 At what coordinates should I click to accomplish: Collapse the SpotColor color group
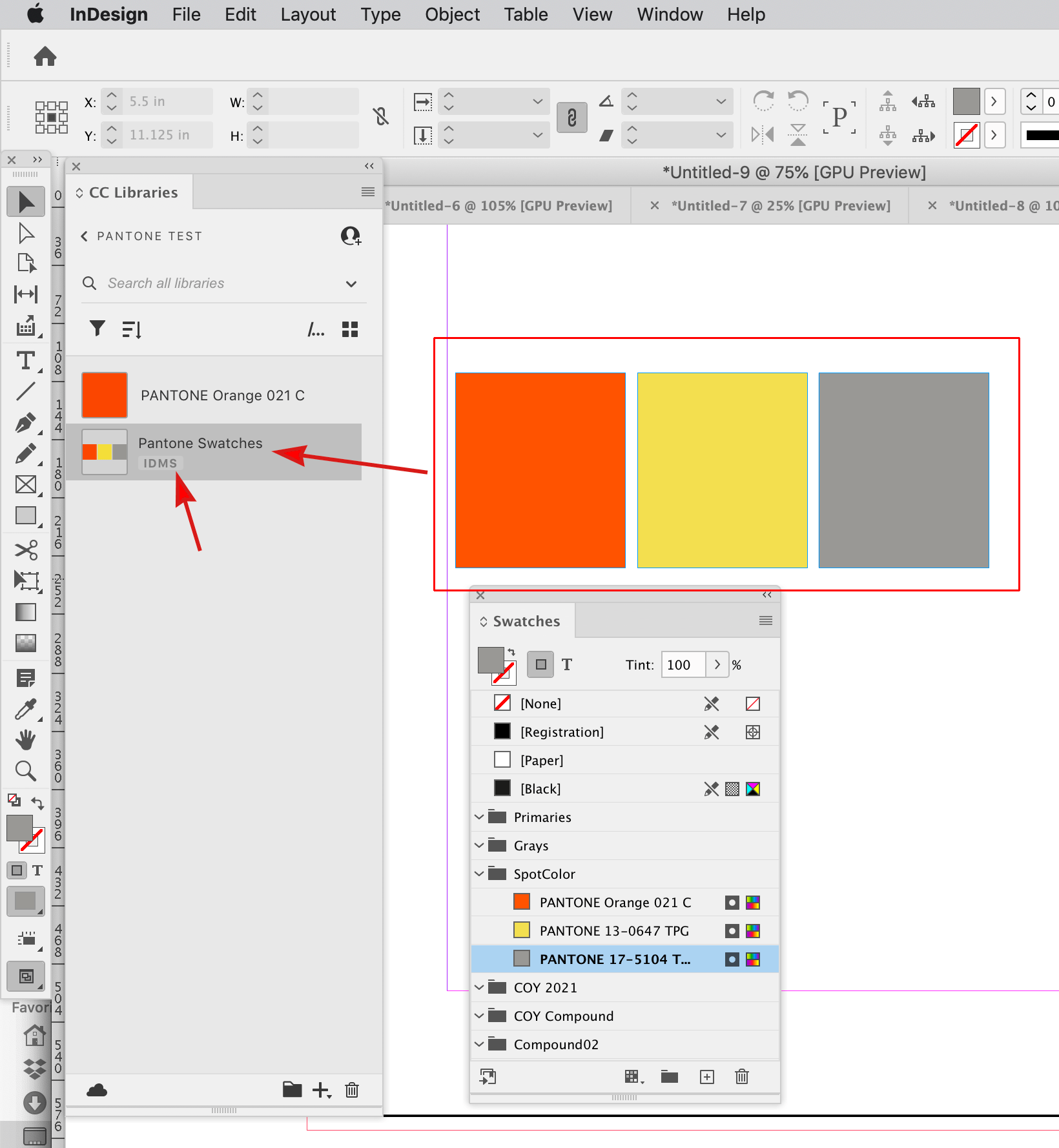pos(478,874)
